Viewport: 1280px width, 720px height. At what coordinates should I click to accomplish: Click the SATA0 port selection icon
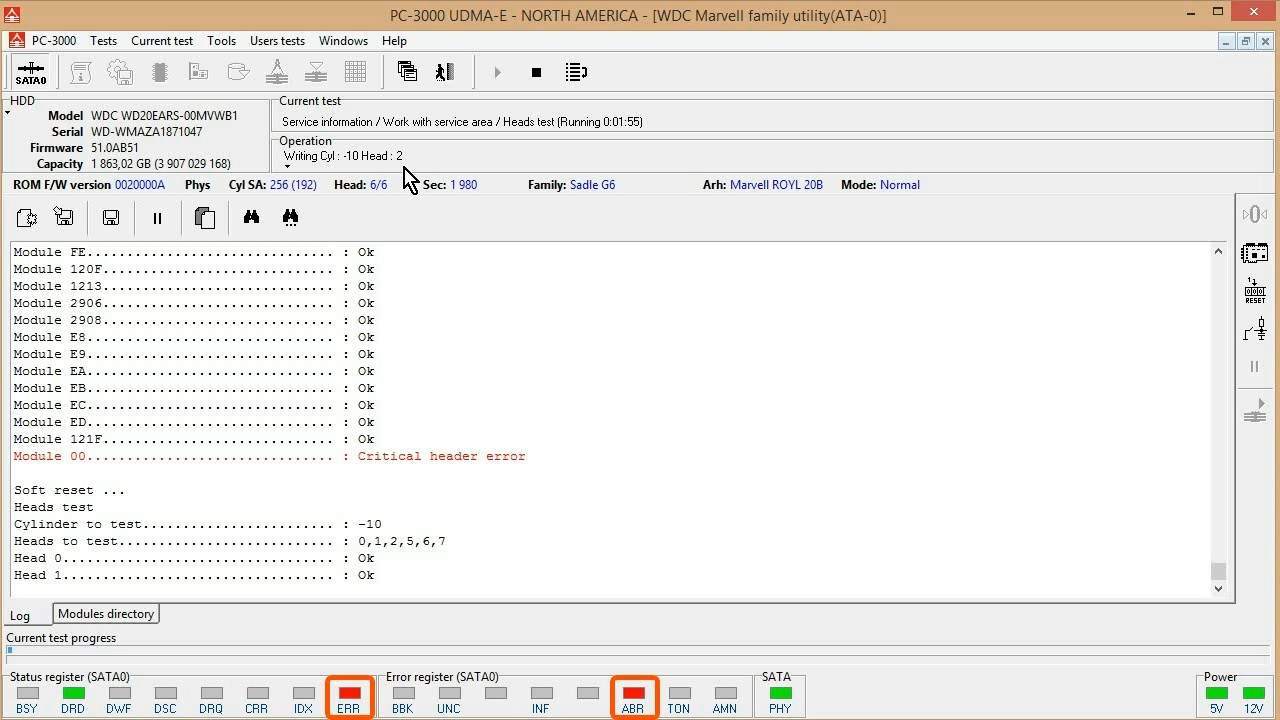(x=30, y=72)
